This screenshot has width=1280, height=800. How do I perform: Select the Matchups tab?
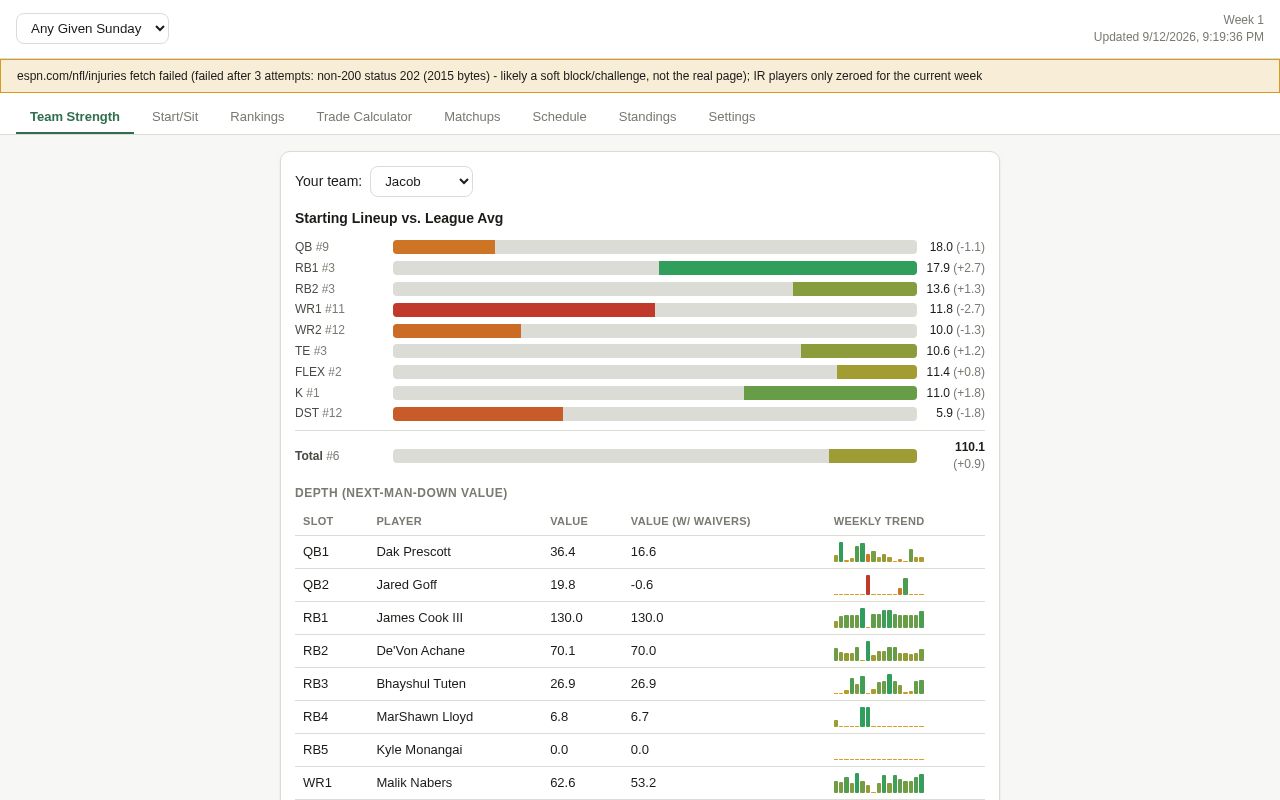472,116
